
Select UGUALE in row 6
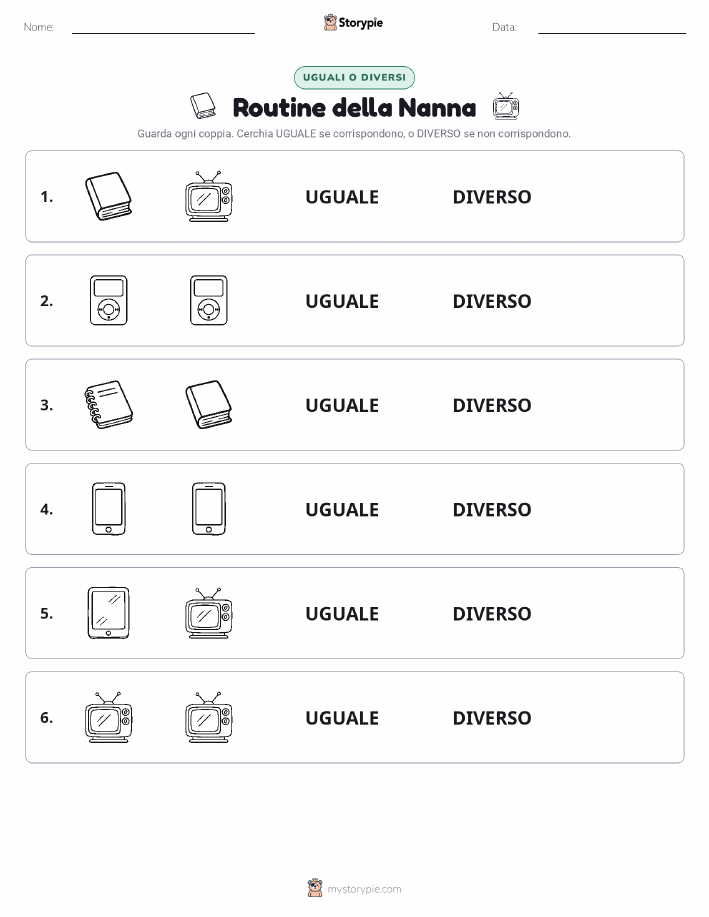click(x=342, y=718)
